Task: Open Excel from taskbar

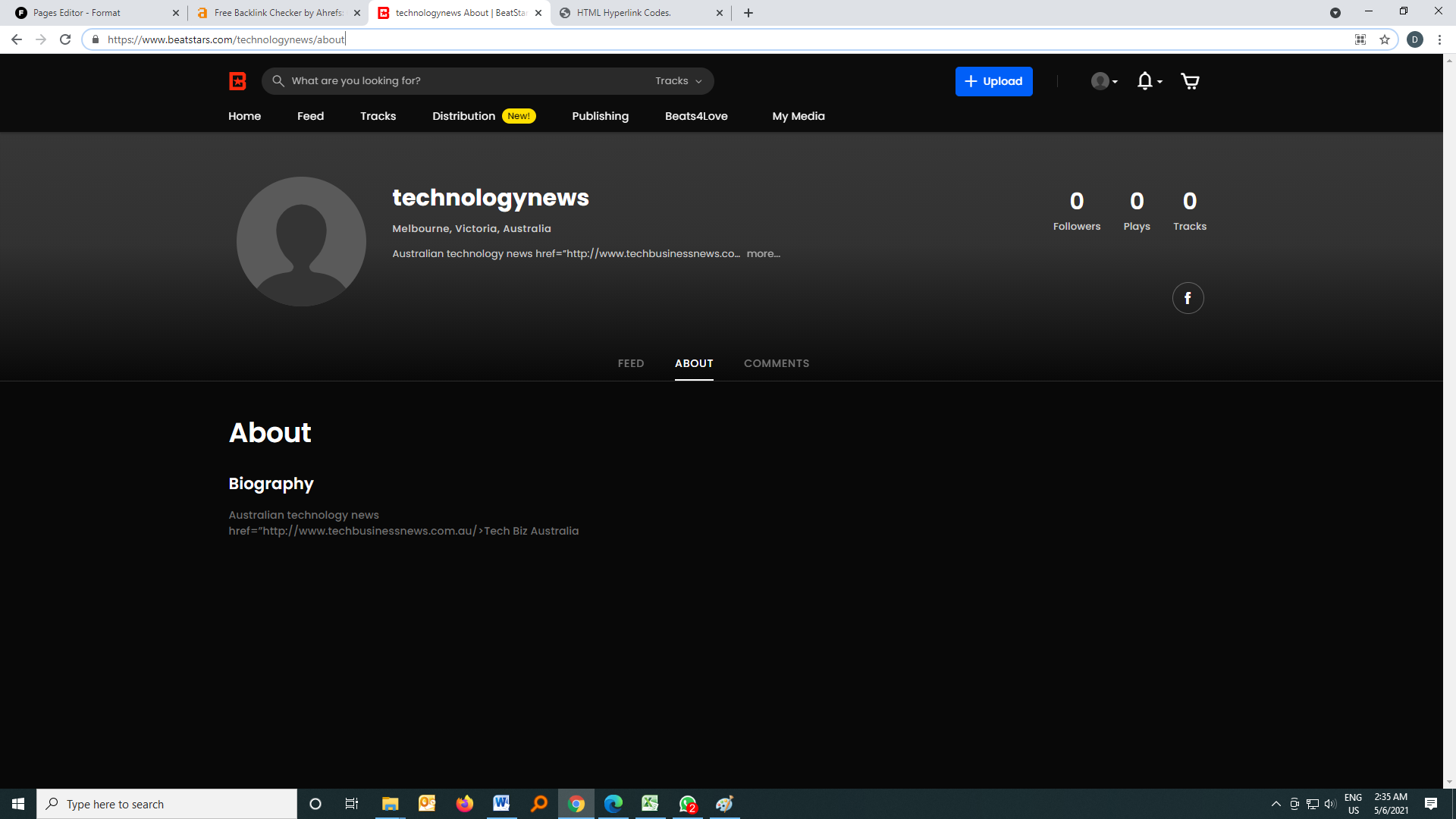Action: pos(650,804)
